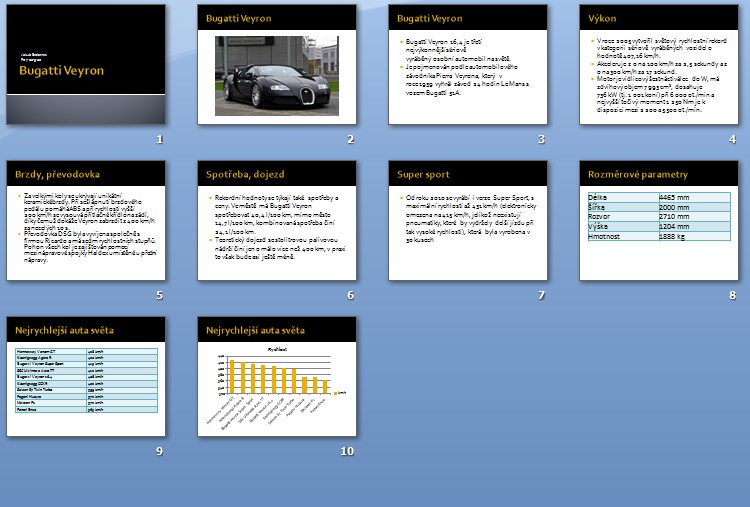Click the slide number 2 label
Image resolution: width=750 pixels, height=507 pixels.
click(351, 139)
